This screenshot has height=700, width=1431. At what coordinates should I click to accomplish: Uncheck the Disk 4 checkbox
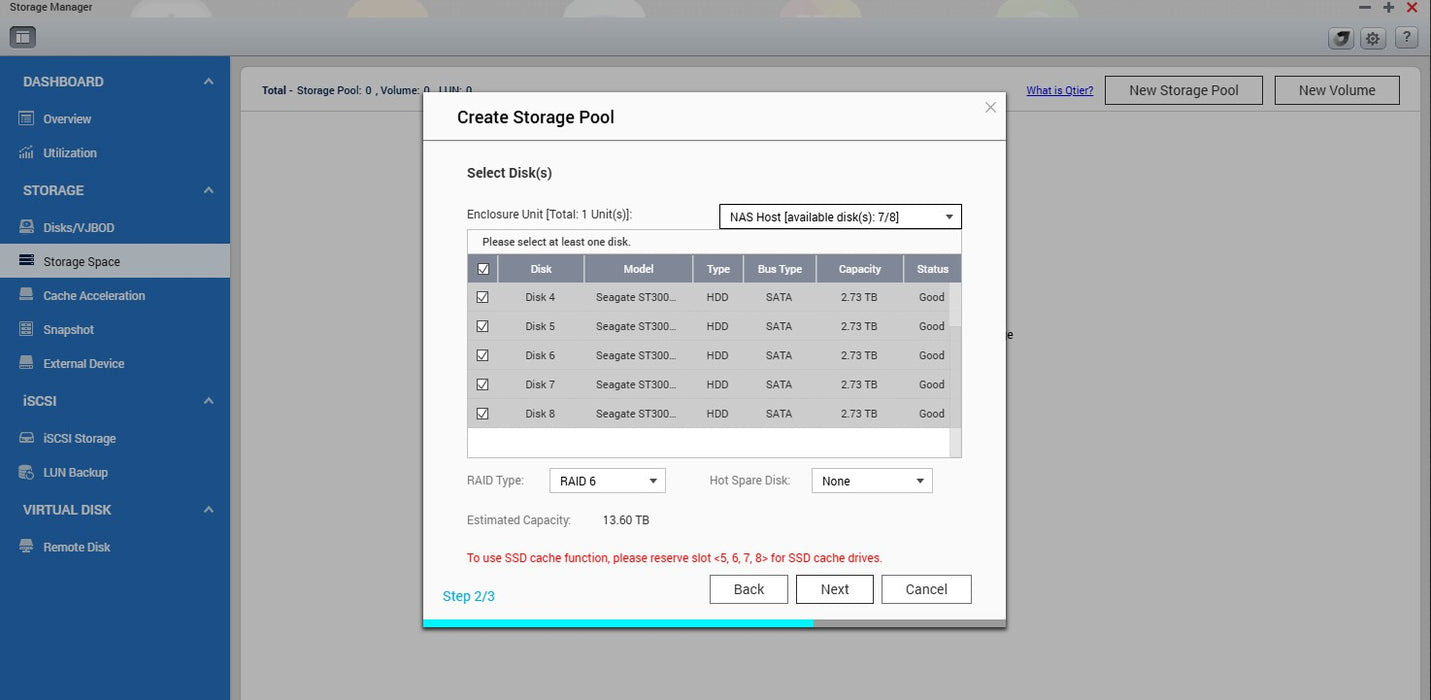pyautogui.click(x=483, y=297)
